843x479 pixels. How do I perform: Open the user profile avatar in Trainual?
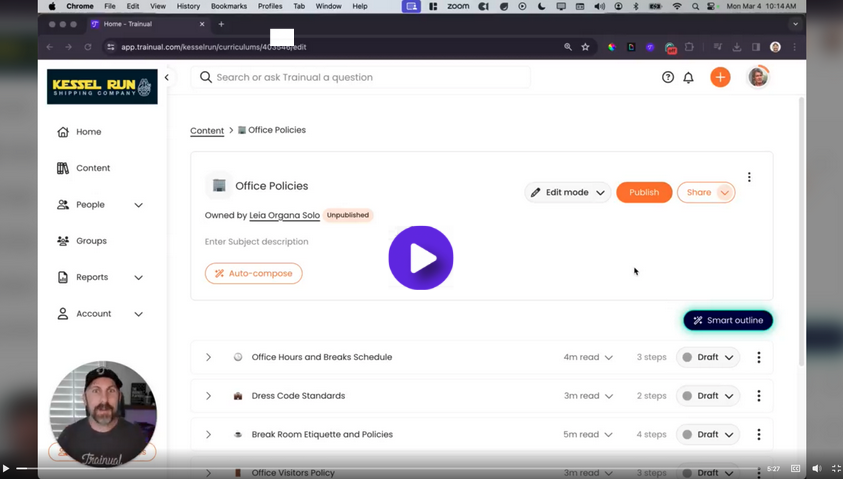coord(758,77)
